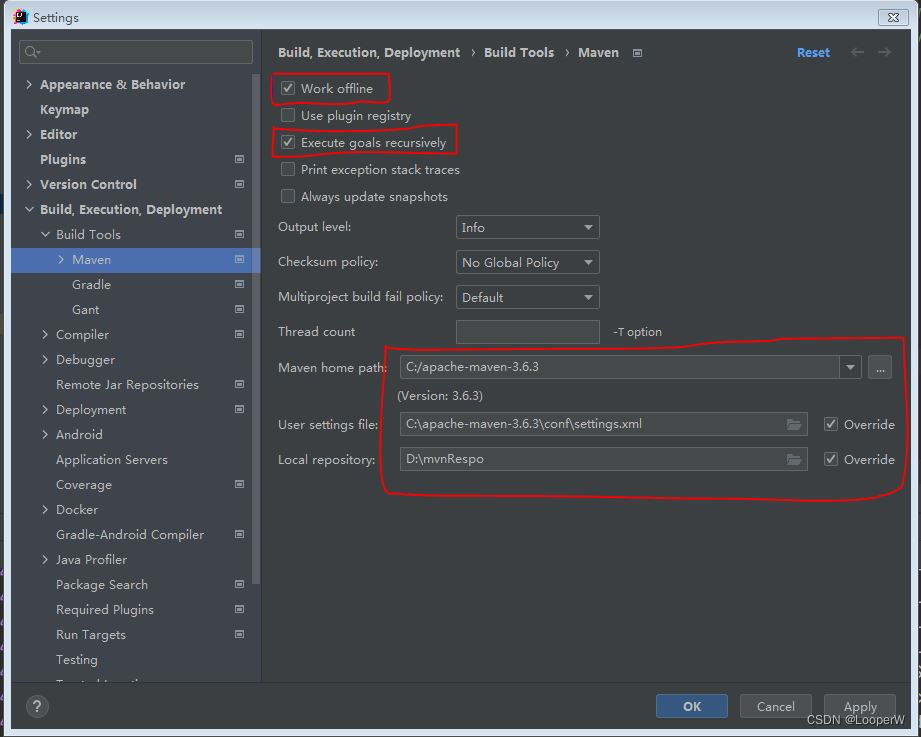Screen dimensions: 921x737
Task: Select Application Servers
Action: pos(112,459)
